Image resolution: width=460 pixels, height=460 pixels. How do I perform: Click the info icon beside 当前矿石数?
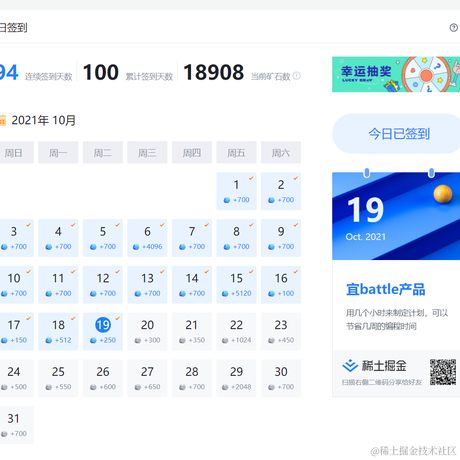[296, 76]
